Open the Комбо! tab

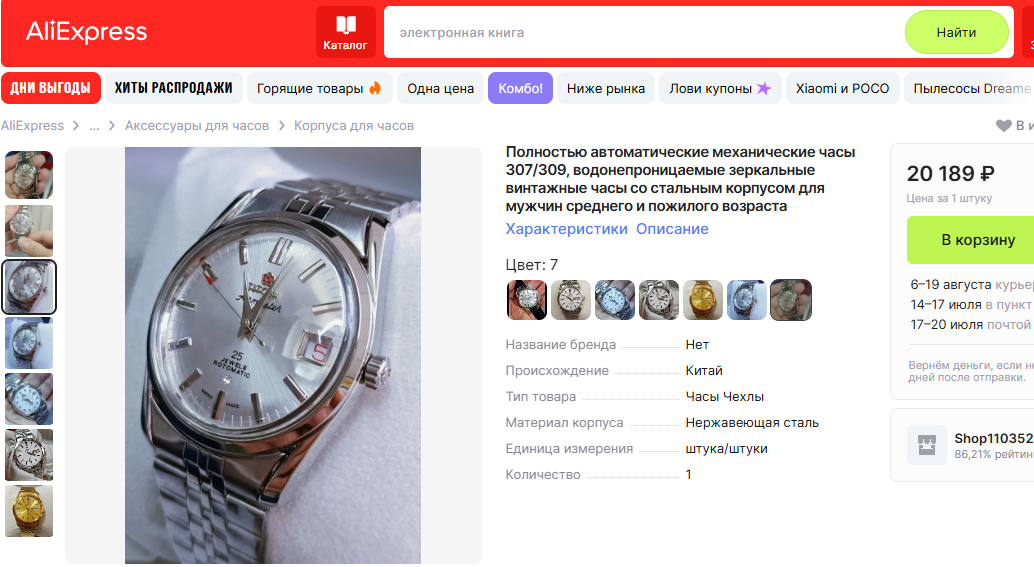pyautogui.click(x=520, y=88)
